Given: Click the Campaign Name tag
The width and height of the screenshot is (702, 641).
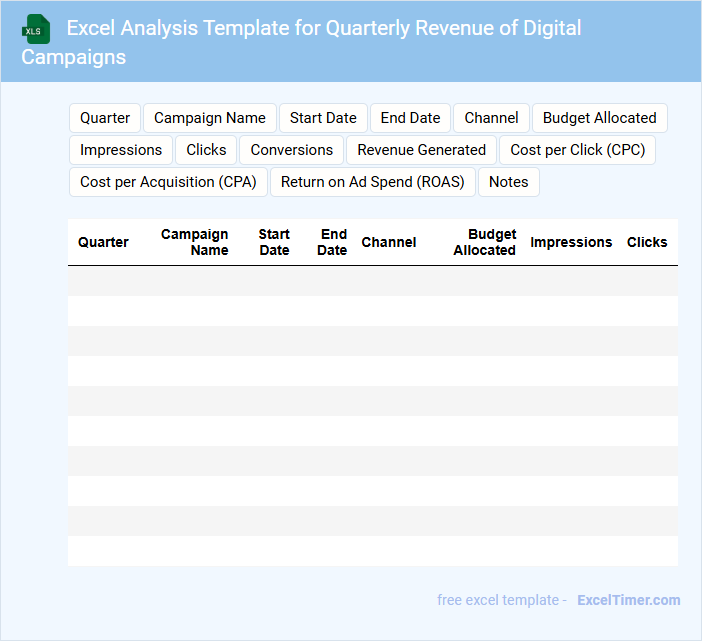Looking at the screenshot, I should 210,118.
